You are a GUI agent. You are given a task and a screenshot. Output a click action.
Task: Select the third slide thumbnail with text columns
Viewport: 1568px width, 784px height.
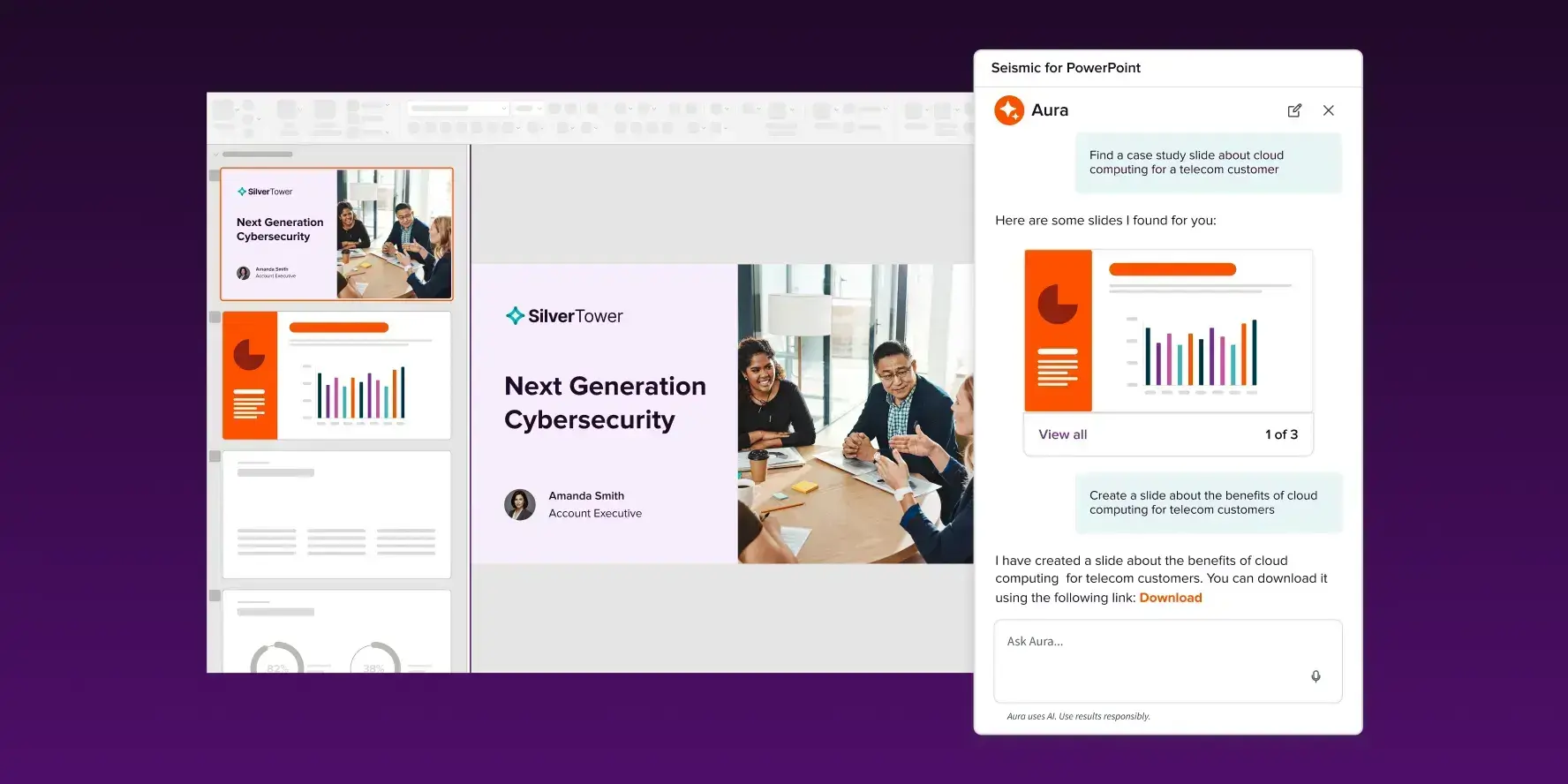click(x=336, y=515)
